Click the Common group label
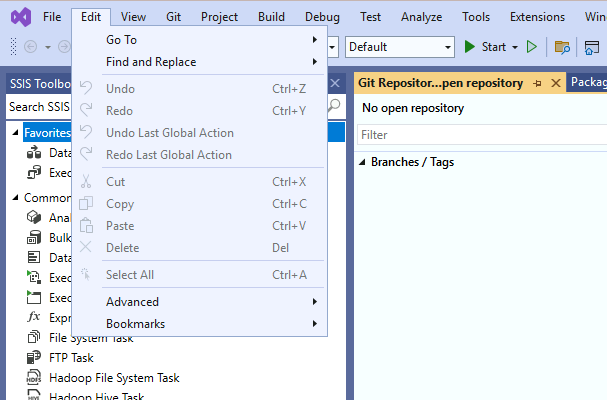 [x=47, y=198]
